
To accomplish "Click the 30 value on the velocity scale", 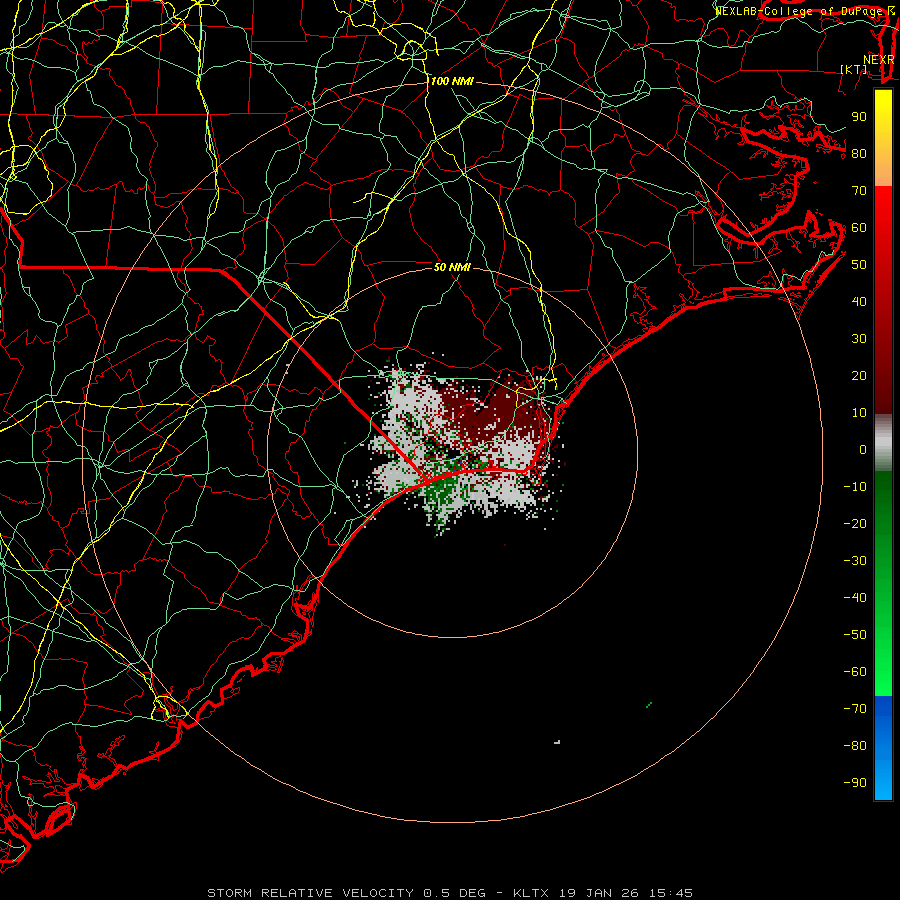I will [x=859, y=339].
